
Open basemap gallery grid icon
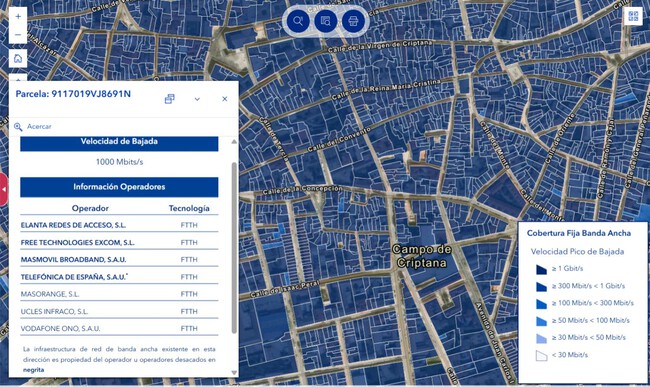tap(633, 17)
